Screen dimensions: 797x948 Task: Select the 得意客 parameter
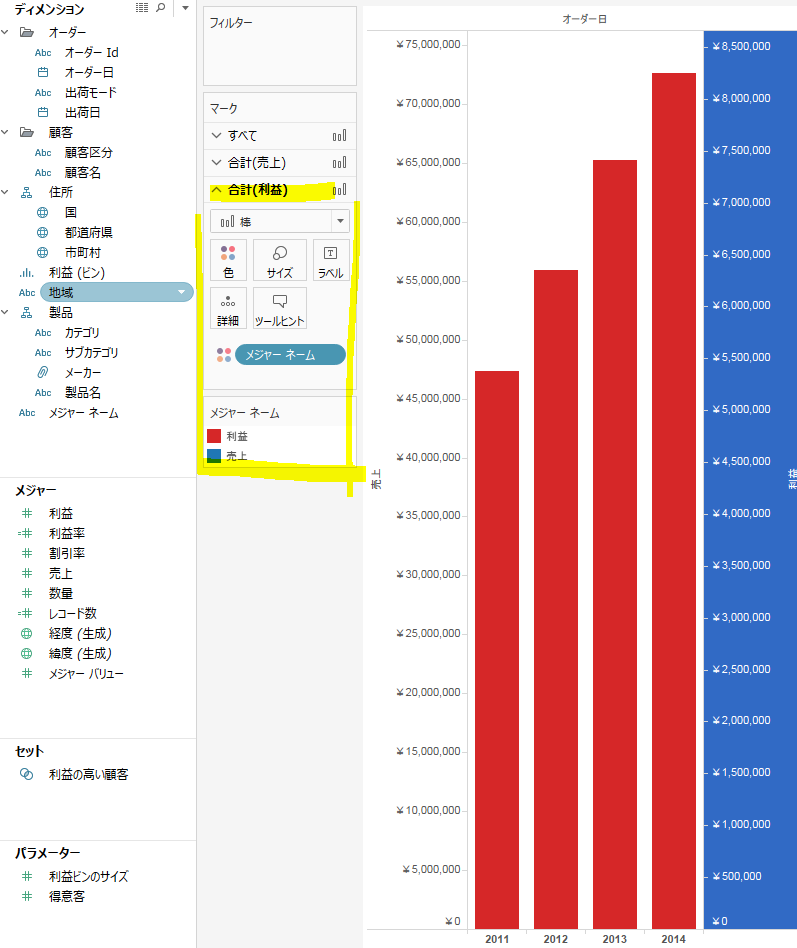67,896
